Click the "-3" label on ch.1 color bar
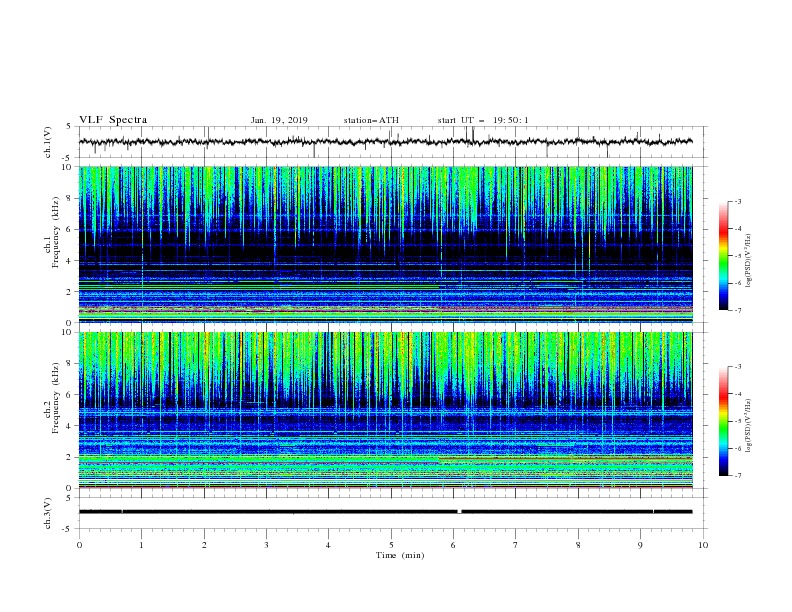This screenshot has height=612, width=792. [738, 201]
